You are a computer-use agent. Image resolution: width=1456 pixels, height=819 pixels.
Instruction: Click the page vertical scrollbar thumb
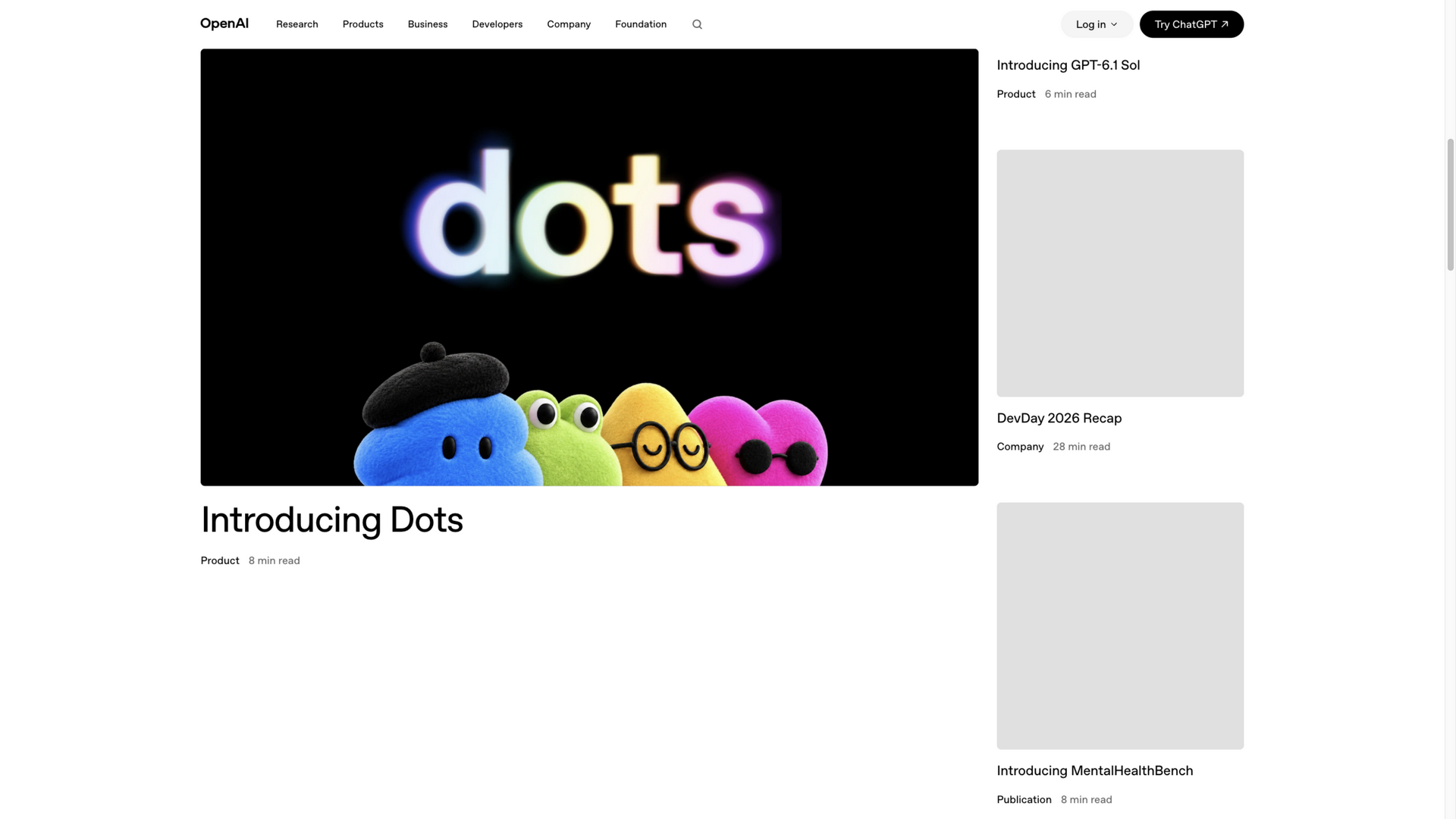pos(1450,205)
